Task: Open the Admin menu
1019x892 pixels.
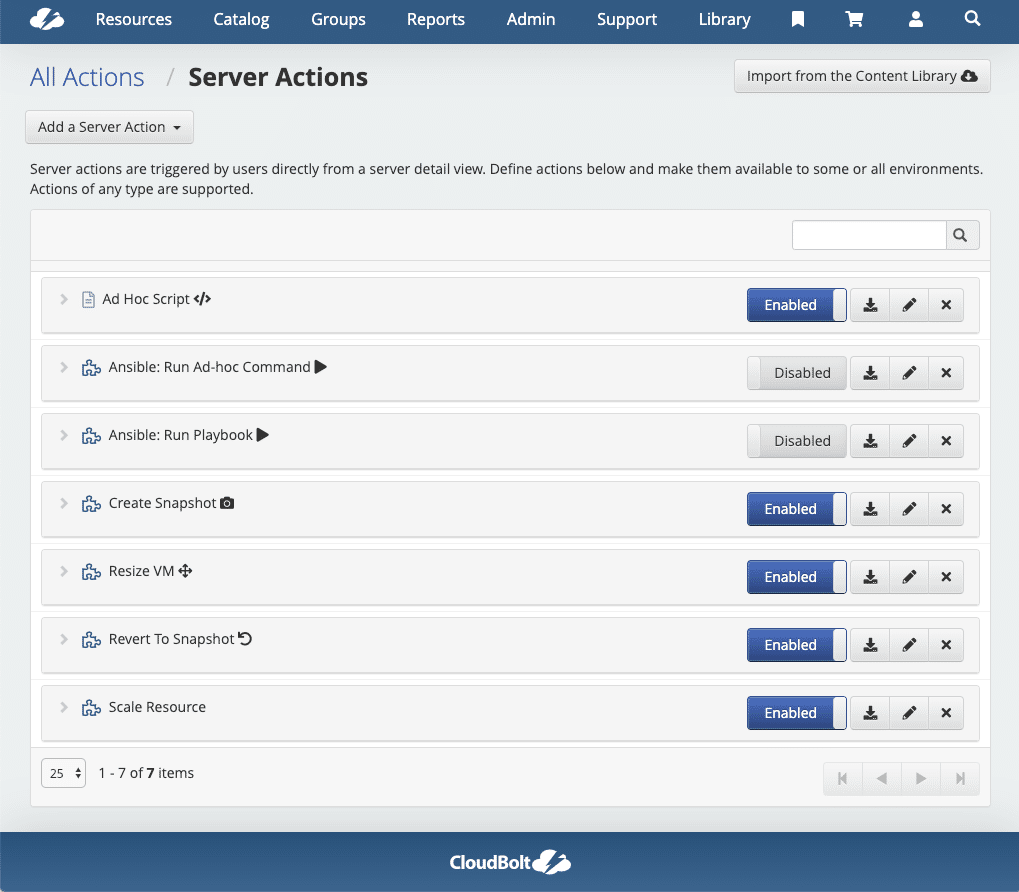Action: pos(531,19)
